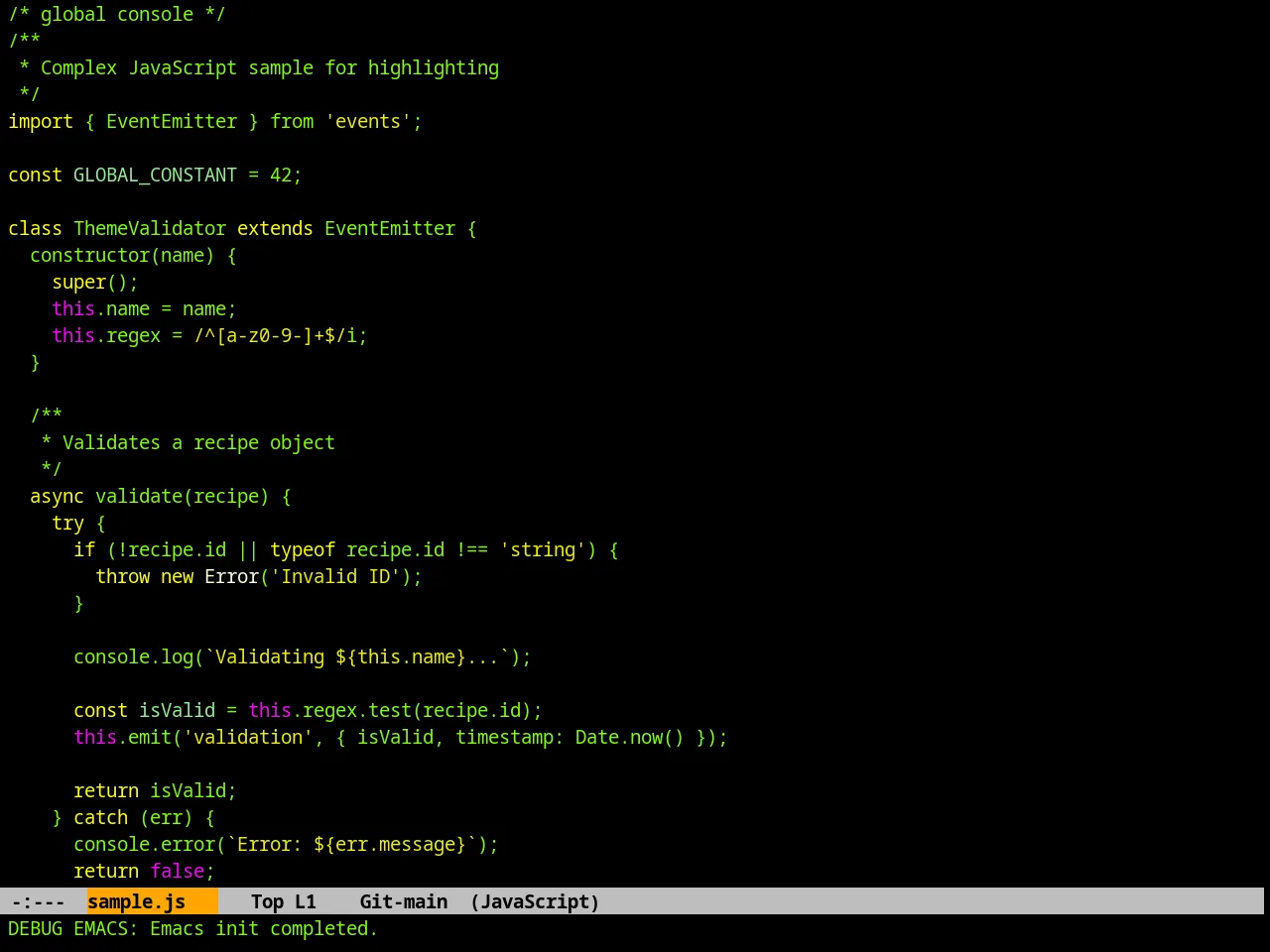This screenshot has width=1270, height=952.
Task: Click the 'catch' keyword
Action: (100, 817)
